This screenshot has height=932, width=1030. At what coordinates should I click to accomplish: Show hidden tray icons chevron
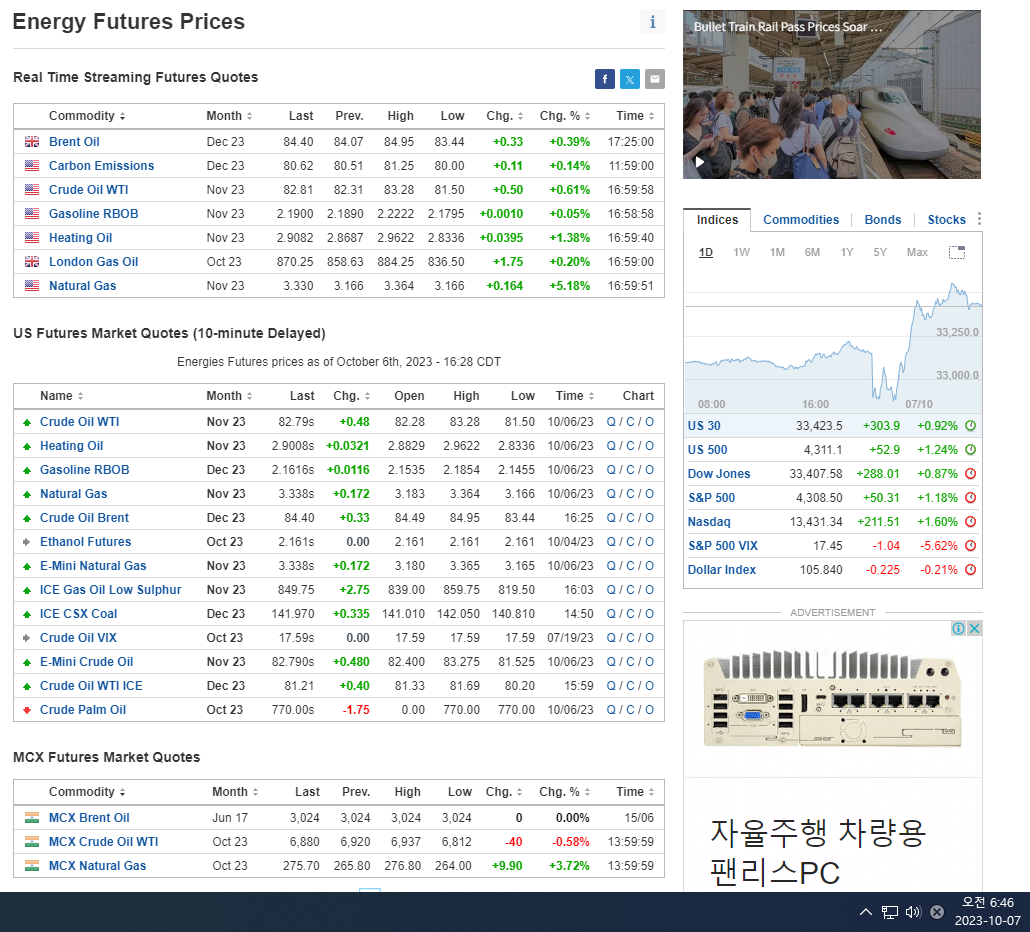coord(866,912)
